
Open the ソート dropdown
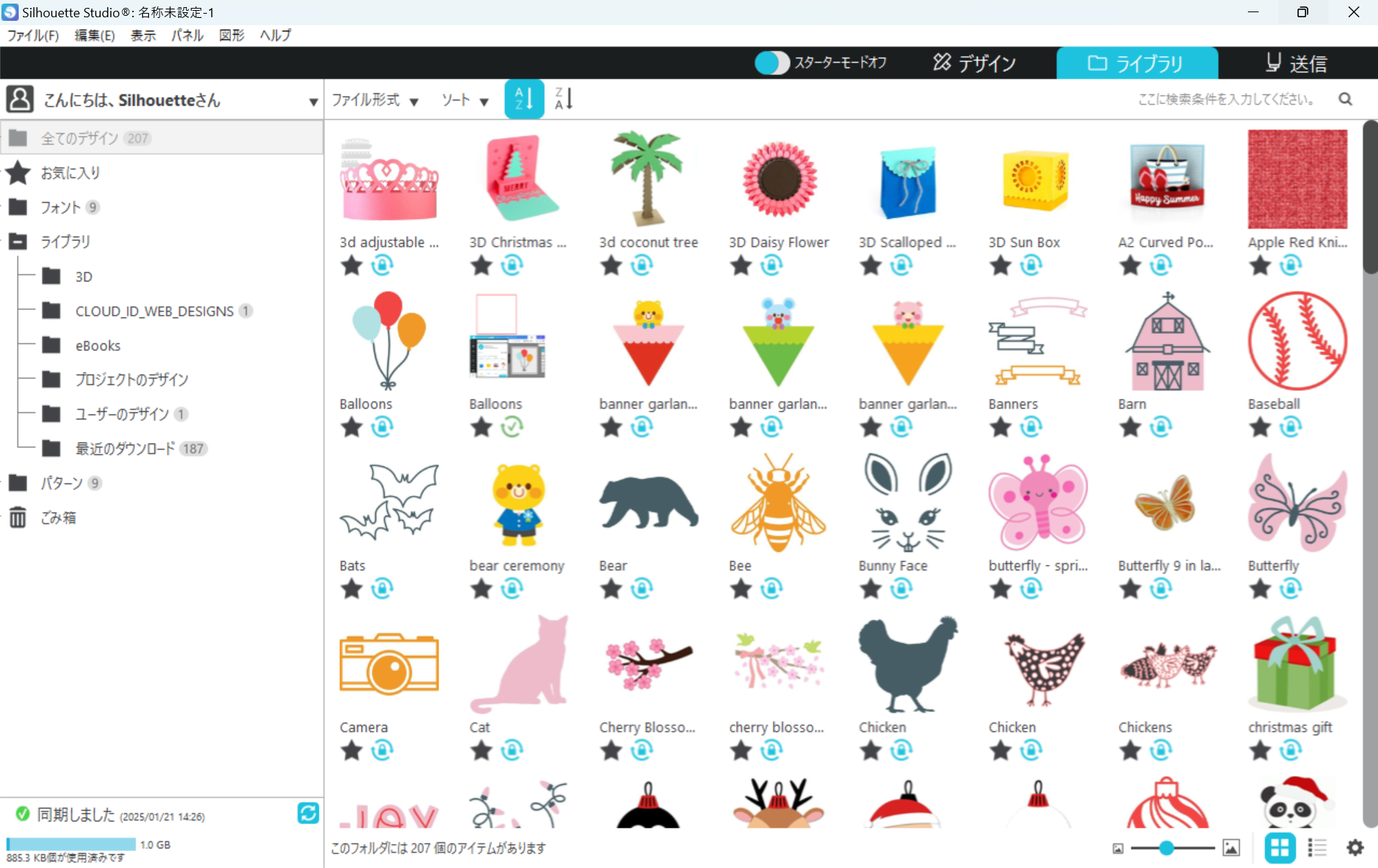(x=465, y=100)
